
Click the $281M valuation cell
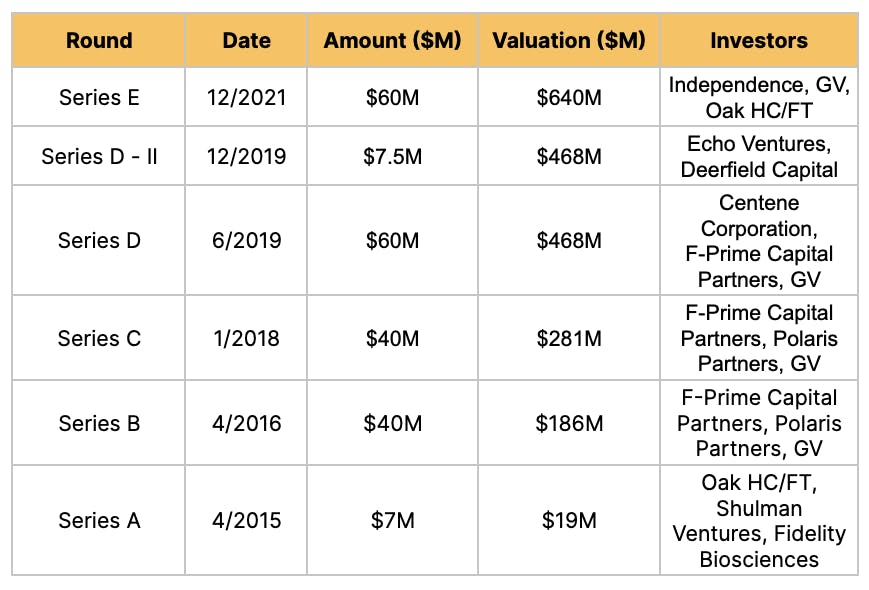tap(570, 338)
